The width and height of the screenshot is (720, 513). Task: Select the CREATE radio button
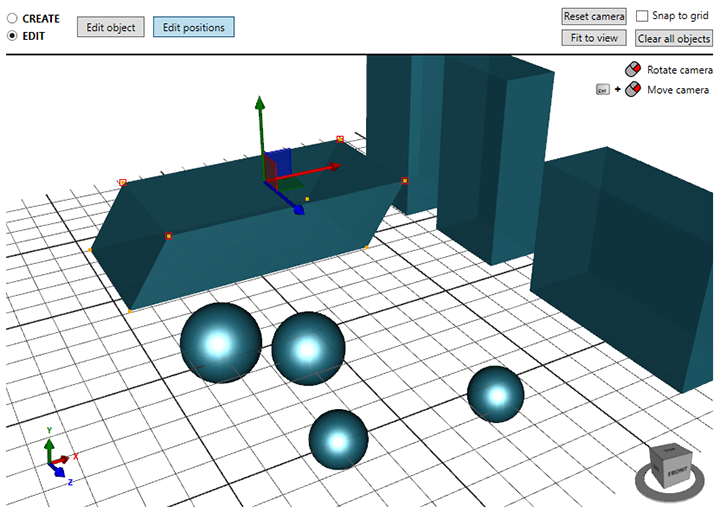tap(12, 18)
